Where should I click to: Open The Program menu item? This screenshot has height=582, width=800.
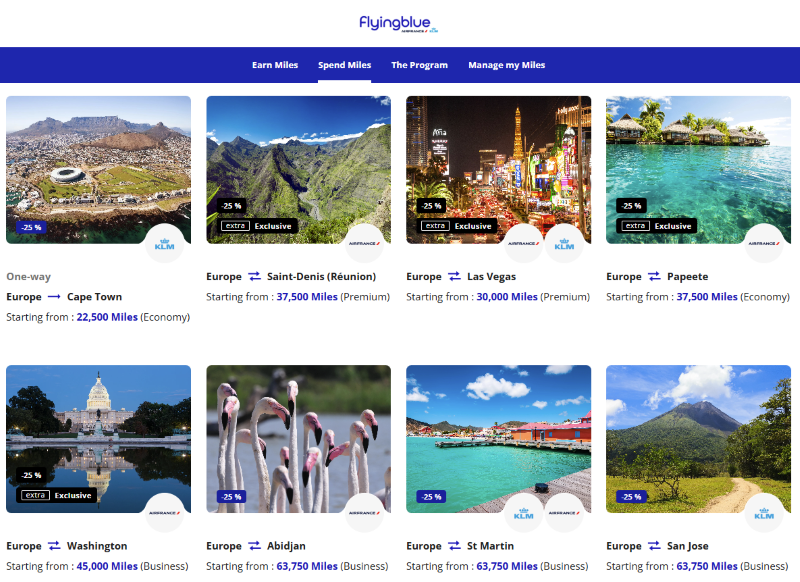coord(419,65)
